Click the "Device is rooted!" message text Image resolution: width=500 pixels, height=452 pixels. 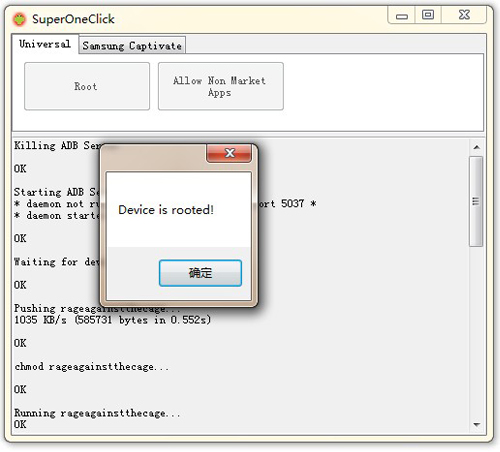point(166,210)
